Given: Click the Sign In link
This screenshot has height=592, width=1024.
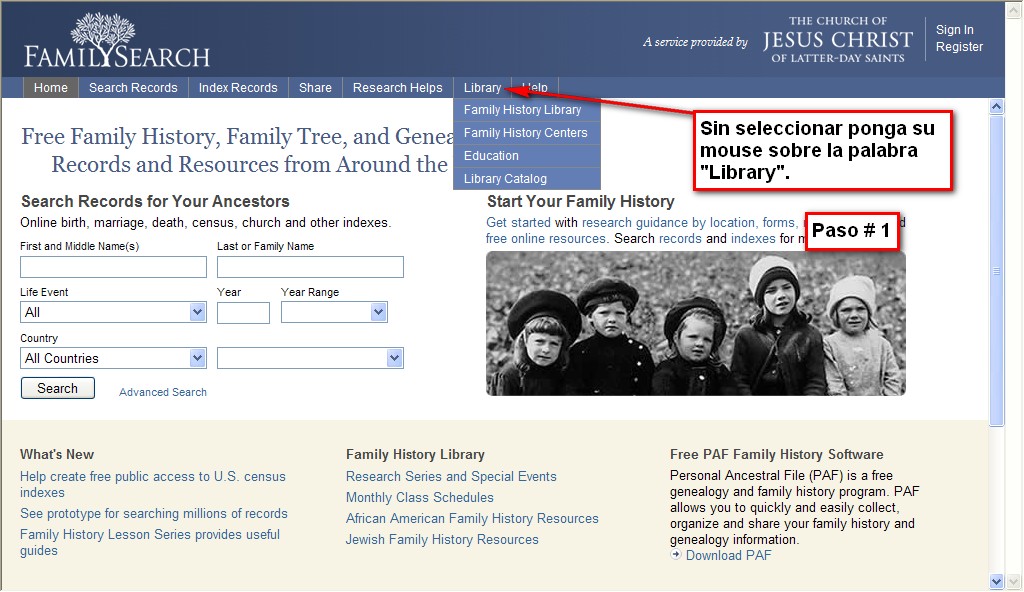Looking at the screenshot, I should coord(954,30).
